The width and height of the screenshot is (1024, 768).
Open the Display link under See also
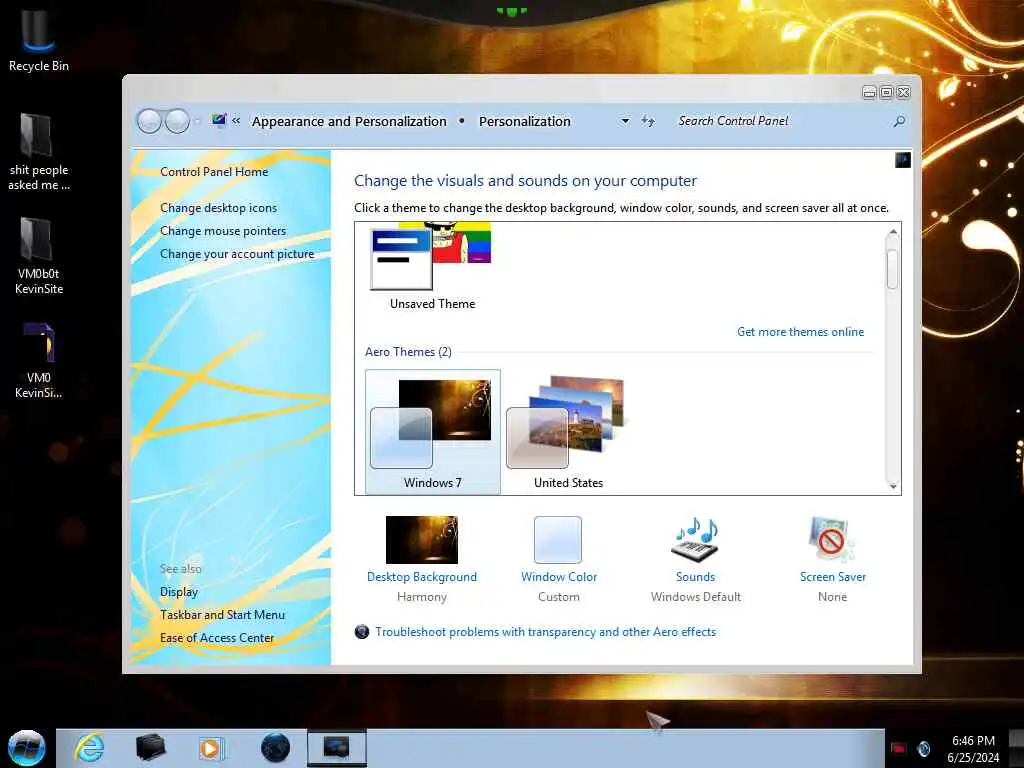[x=178, y=592]
